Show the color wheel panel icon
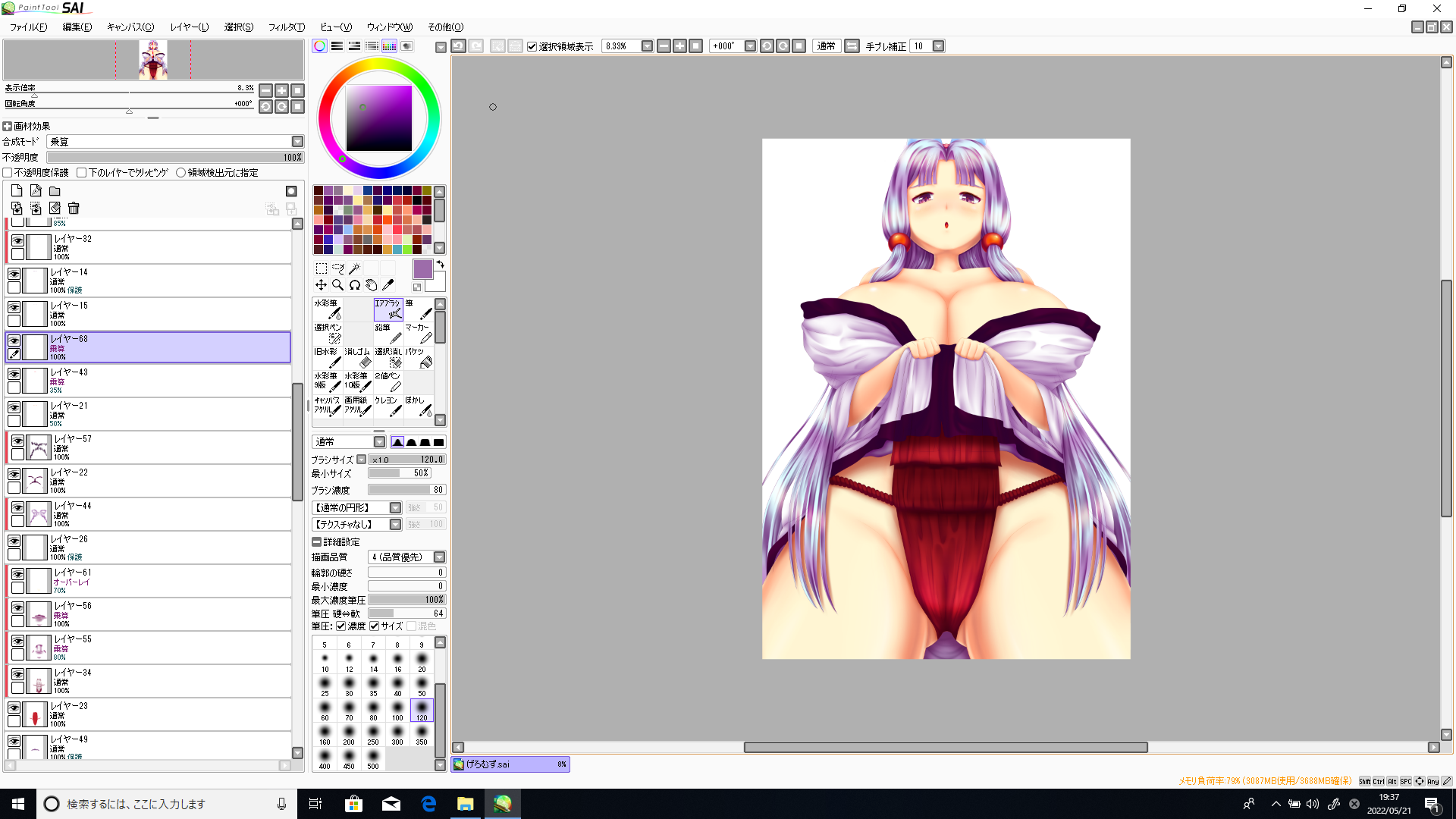This screenshot has height=819, width=1456. pos(320,46)
